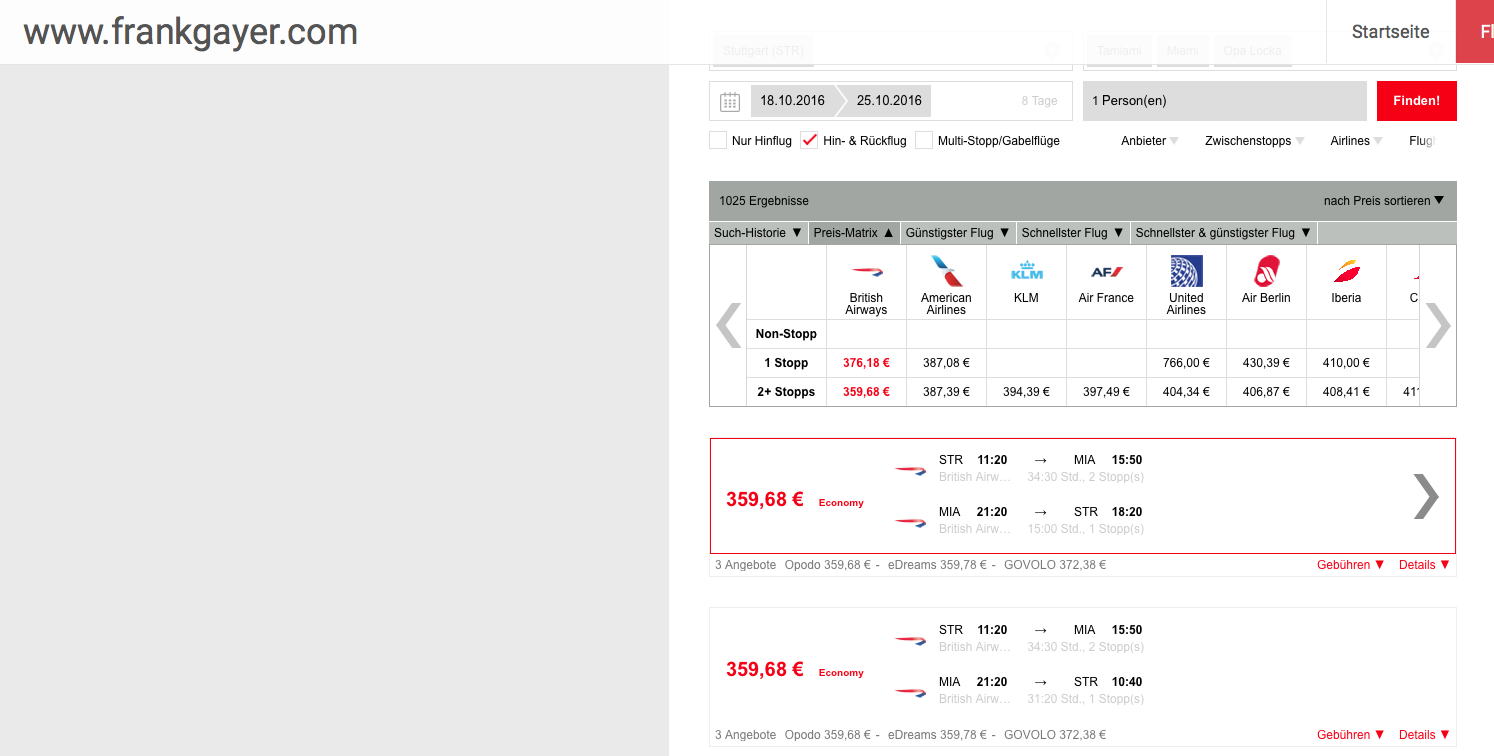Screen dimensions: 1494x756
Task: Click the 8 Tage duration label
Action: point(1039,101)
